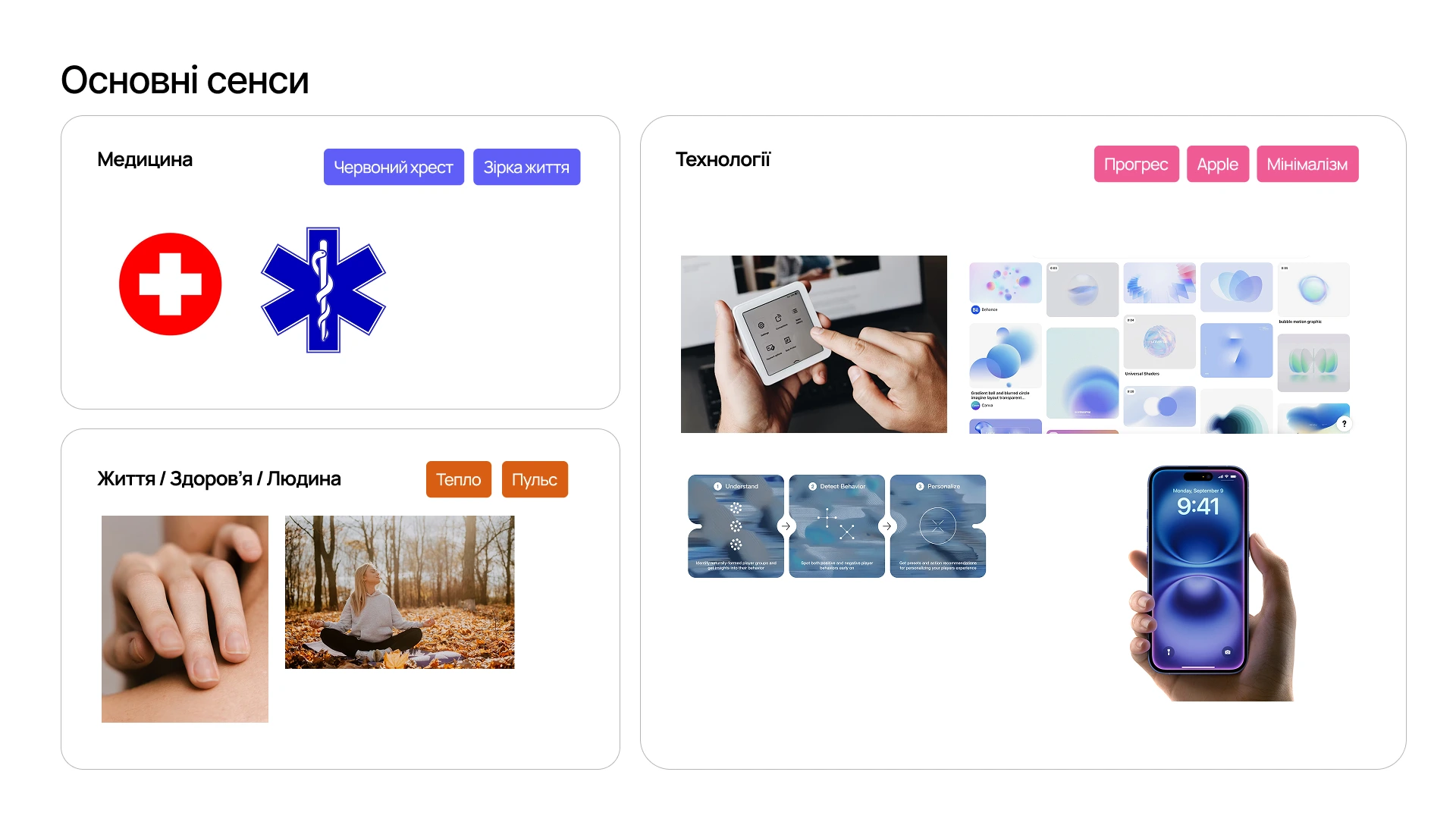
Task: Select the Зірка життя tag
Action: 526,167
